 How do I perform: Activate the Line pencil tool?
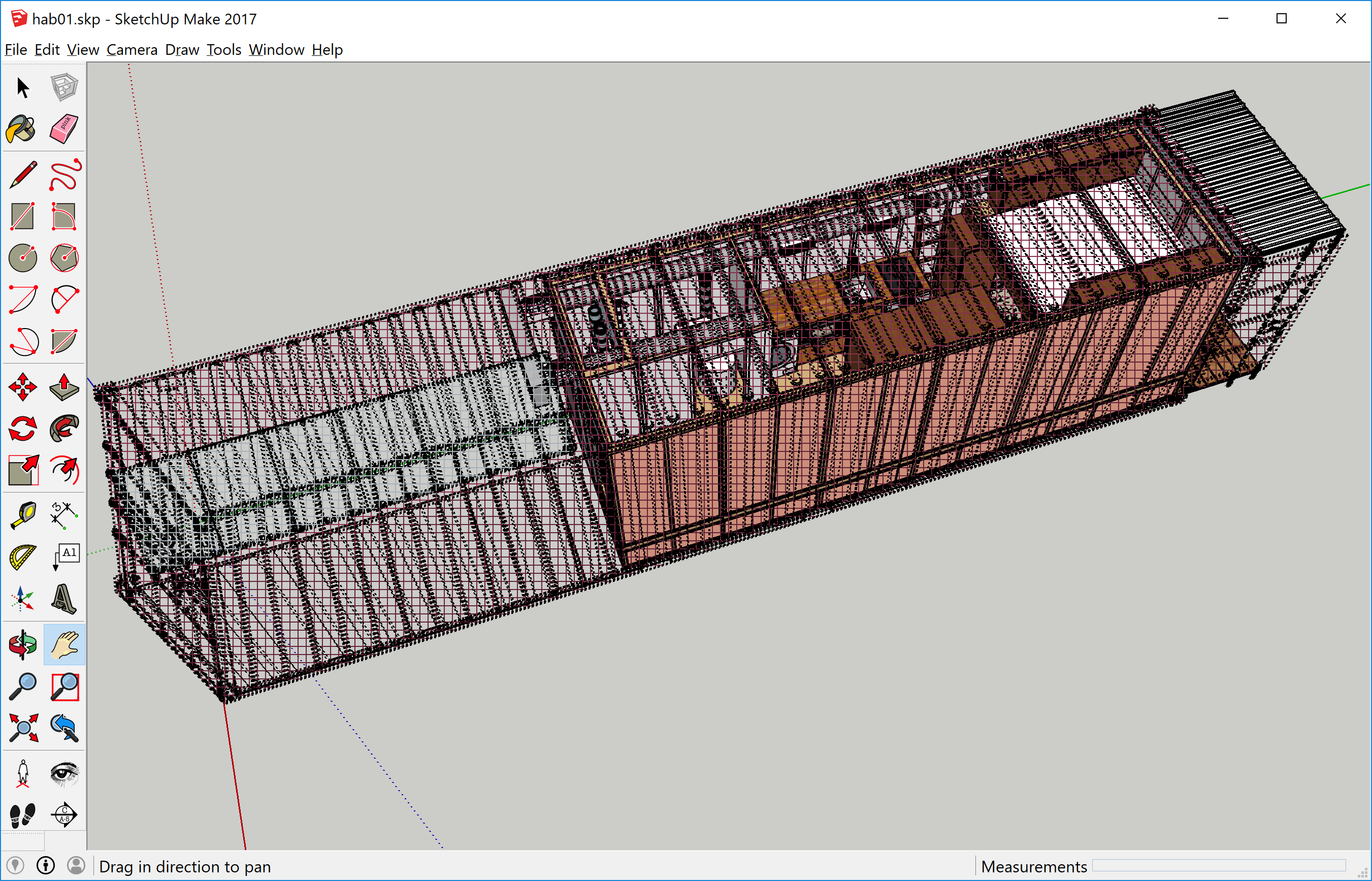tap(23, 175)
